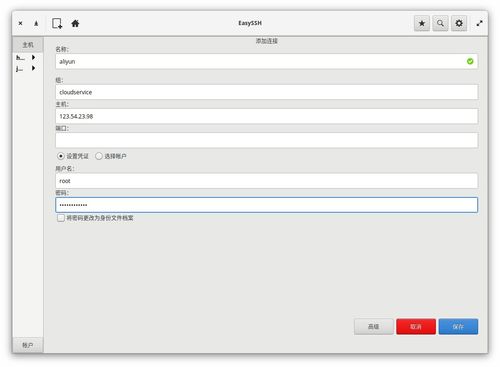Close the EasySSH window
This screenshot has width=500, height=367.
[20, 23]
